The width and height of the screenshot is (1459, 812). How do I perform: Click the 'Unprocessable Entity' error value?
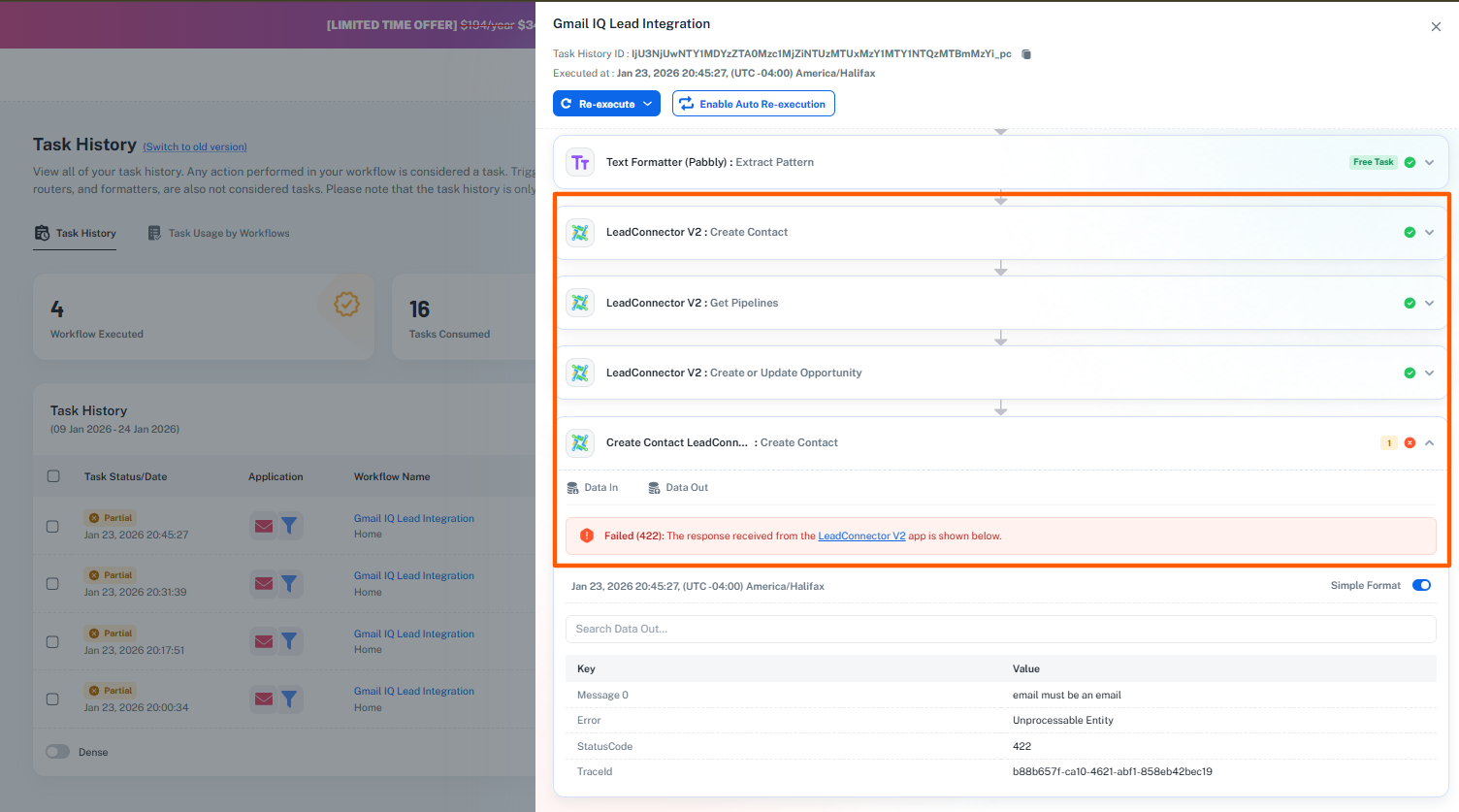[x=1062, y=720]
